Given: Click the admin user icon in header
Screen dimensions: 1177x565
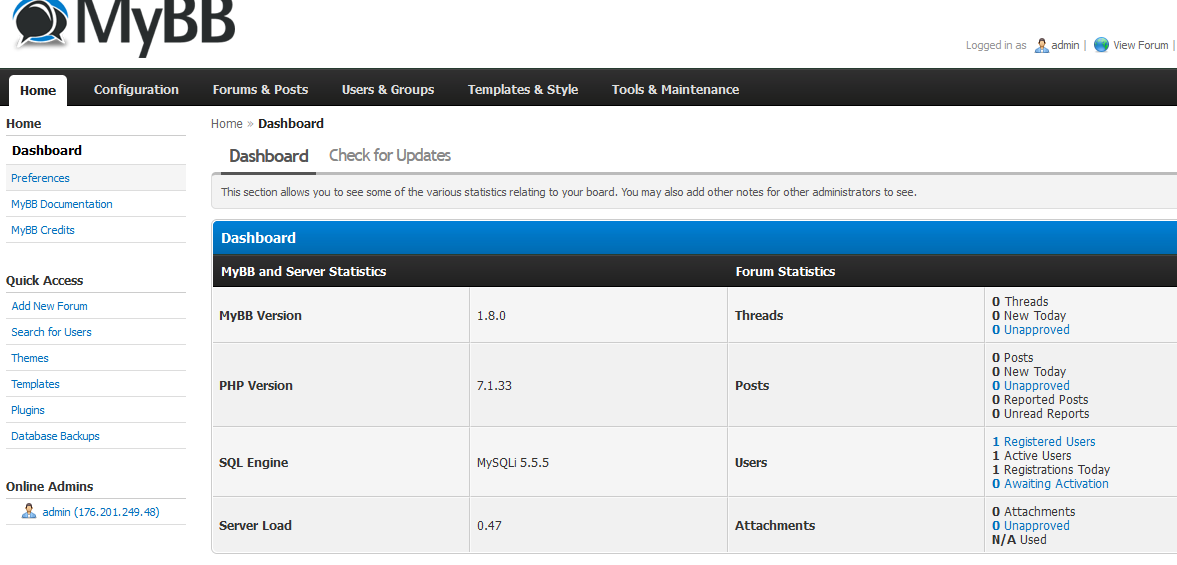Looking at the screenshot, I should click(x=1041, y=45).
